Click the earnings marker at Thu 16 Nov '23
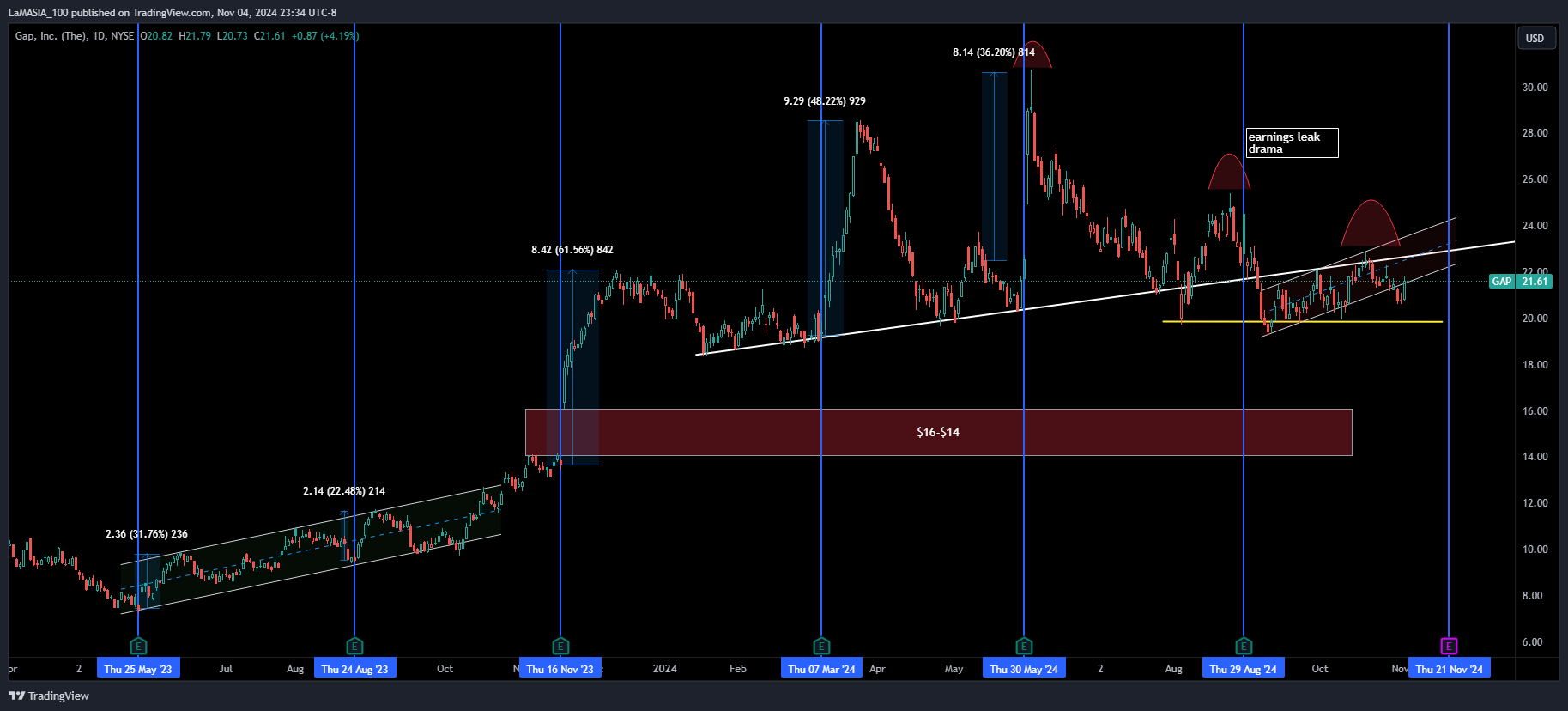Image resolution: width=1568 pixels, height=711 pixels. coord(560,646)
